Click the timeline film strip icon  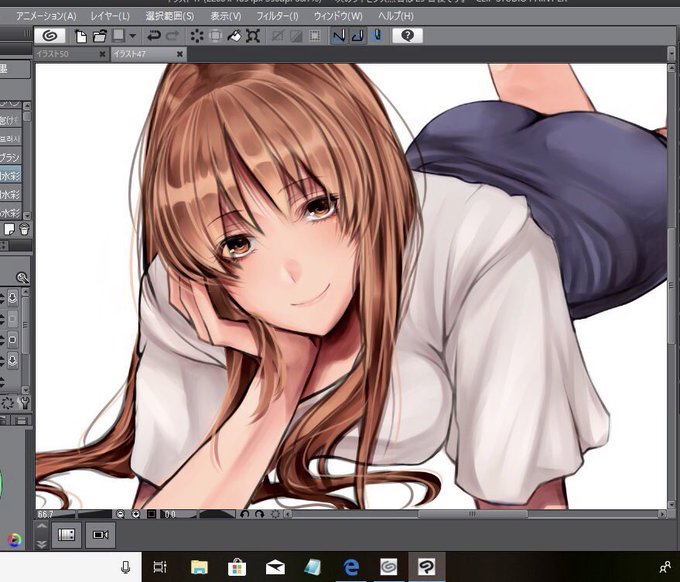66,535
